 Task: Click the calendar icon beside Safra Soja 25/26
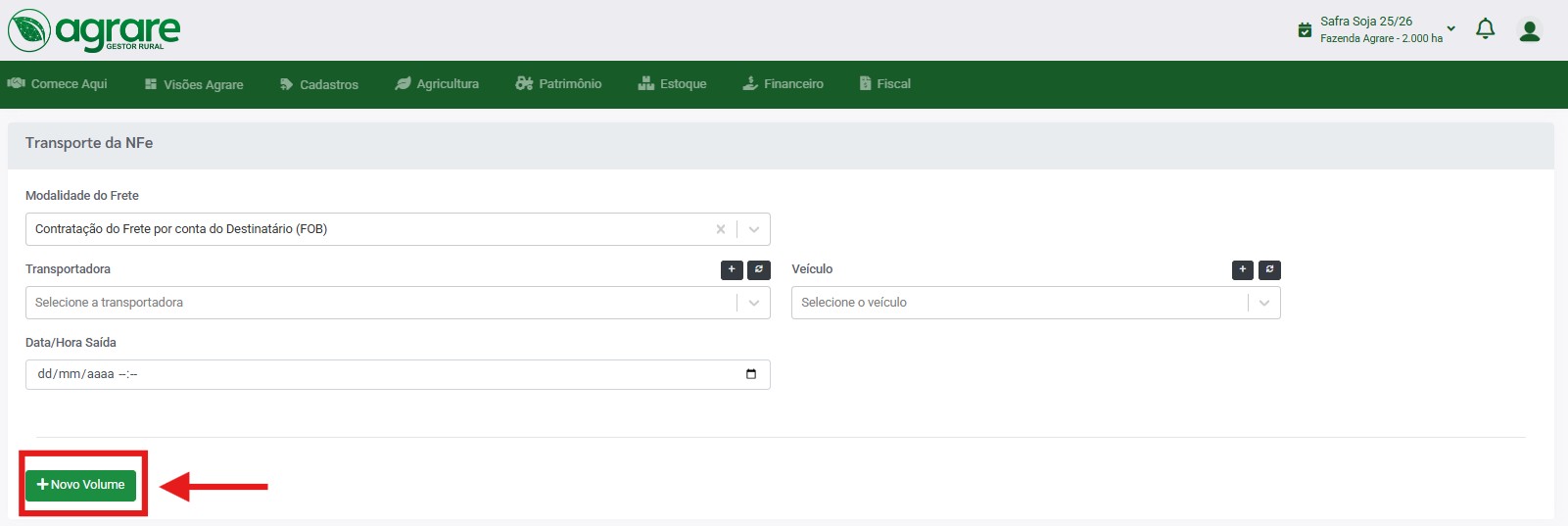click(x=1305, y=30)
